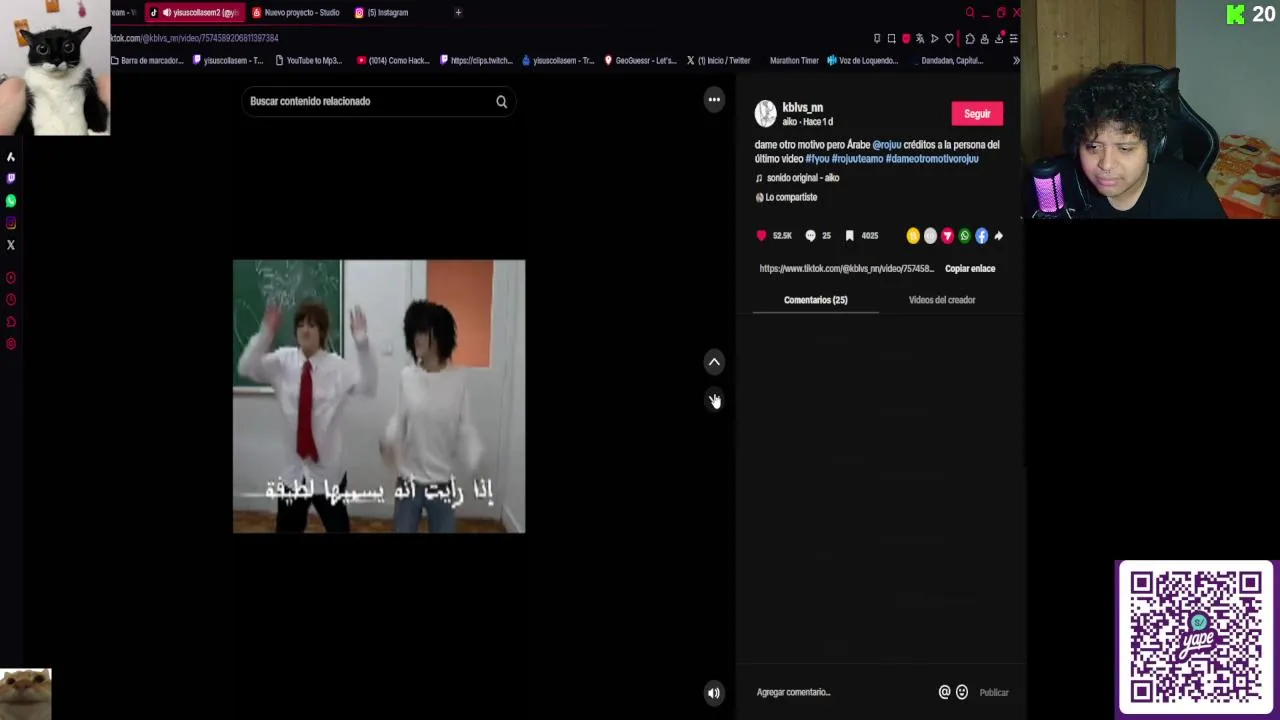This screenshot has width=1280, height=720.
Task: Open the Marathon Timer bookmark
Action: pyautogui.click(x=794, y=60)
